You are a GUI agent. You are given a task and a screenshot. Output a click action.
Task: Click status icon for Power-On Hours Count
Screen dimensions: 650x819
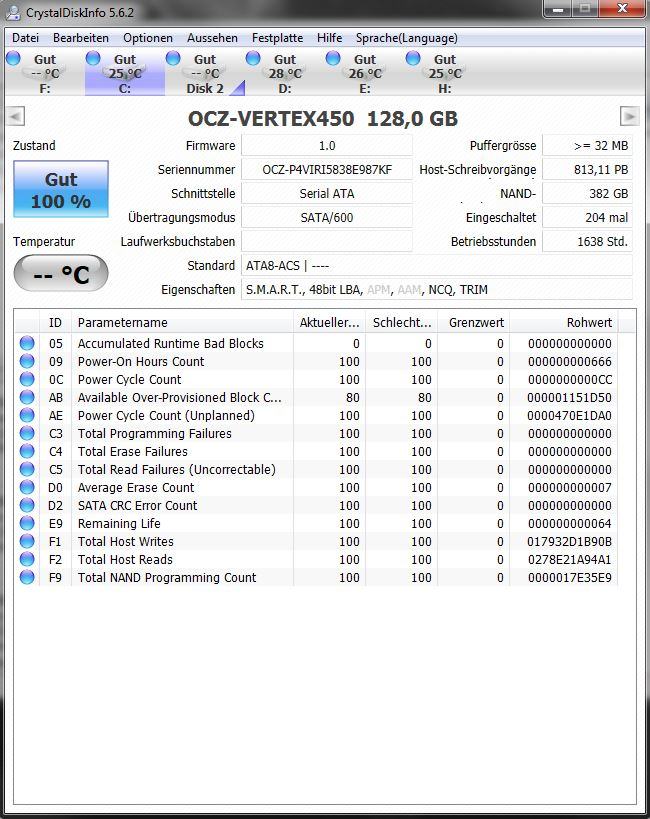(27, 361)
